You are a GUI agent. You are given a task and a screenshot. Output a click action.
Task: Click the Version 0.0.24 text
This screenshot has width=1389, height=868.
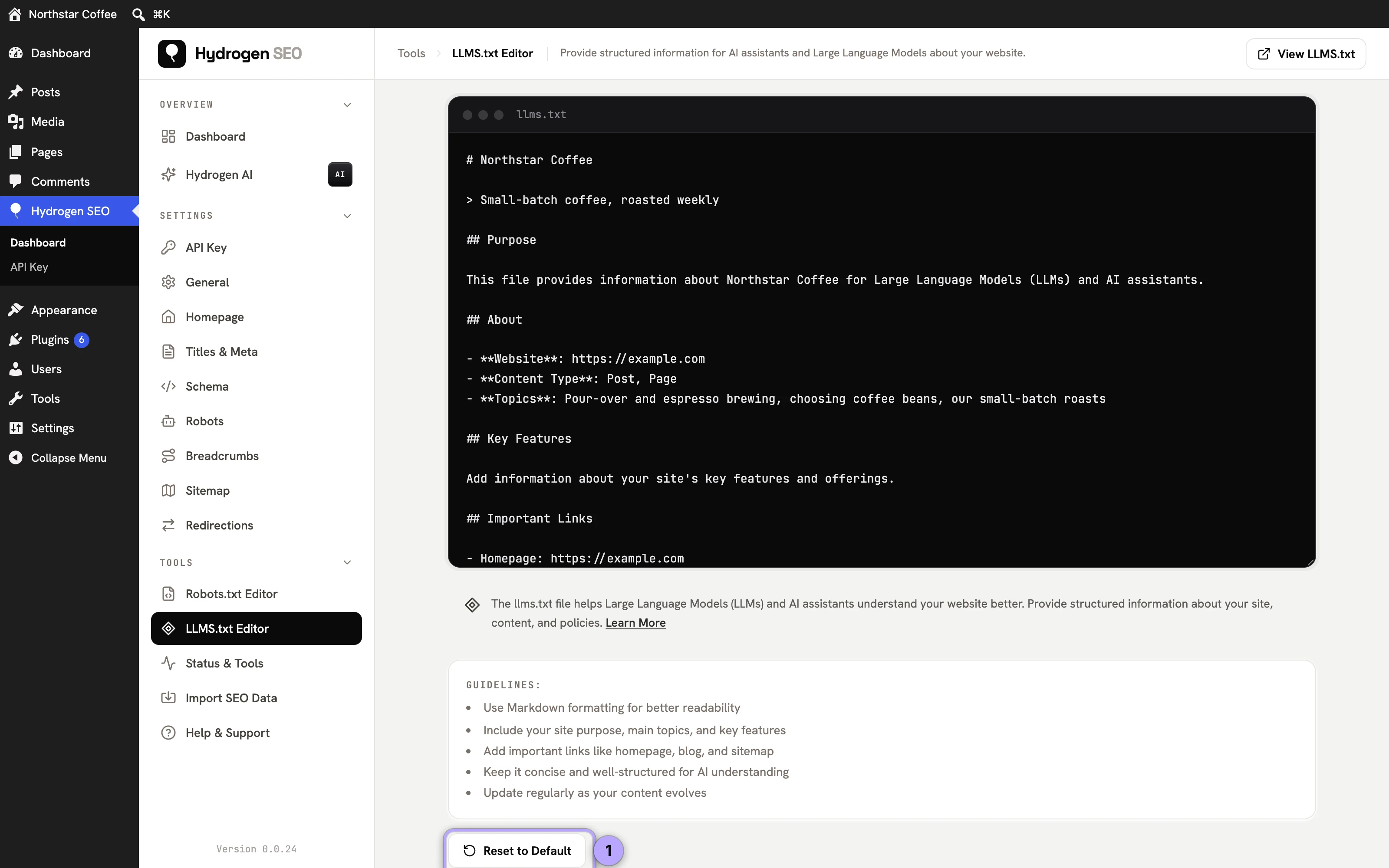pyautogui.click(x=257, y=849)
